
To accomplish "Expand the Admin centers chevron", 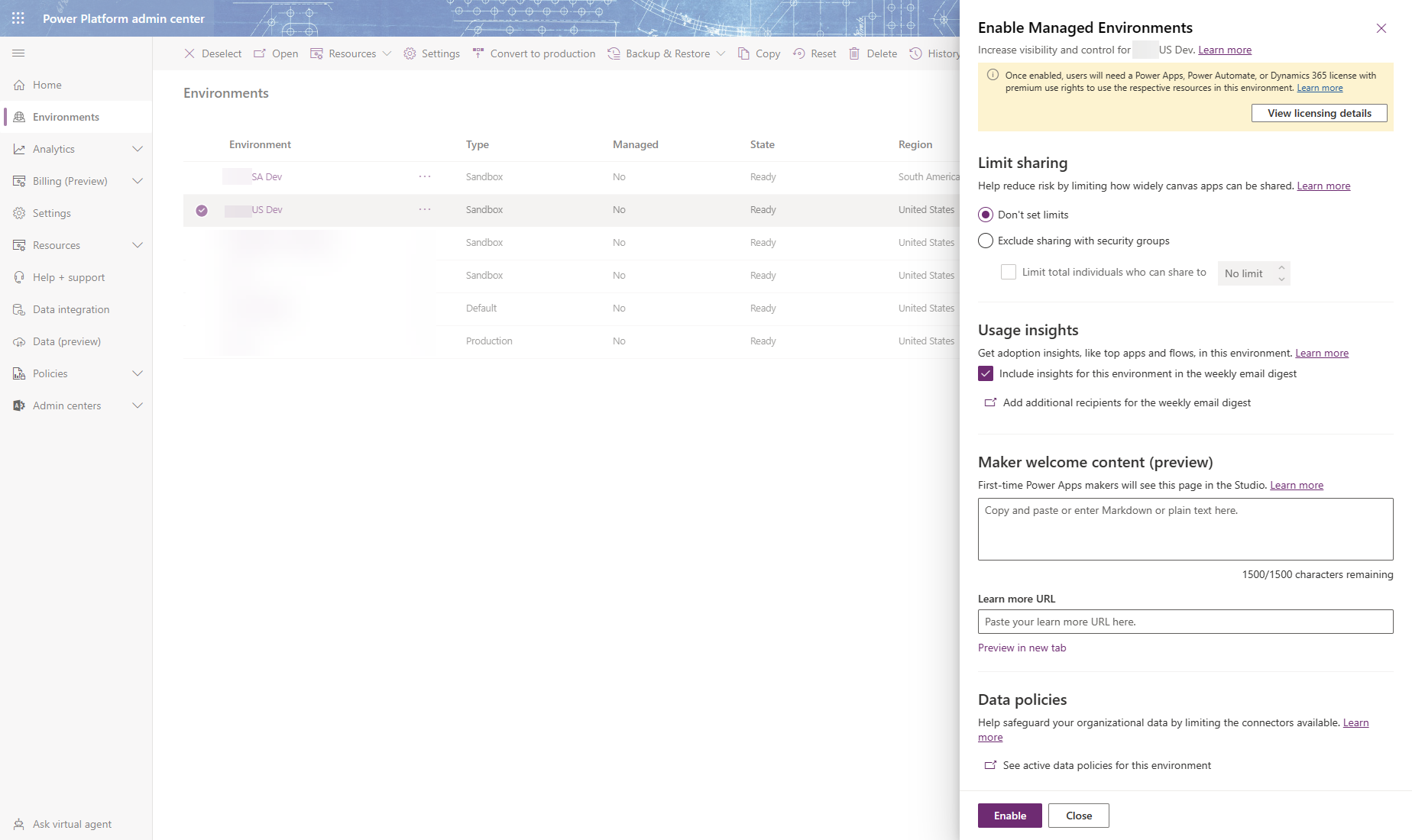I will 138,405.
